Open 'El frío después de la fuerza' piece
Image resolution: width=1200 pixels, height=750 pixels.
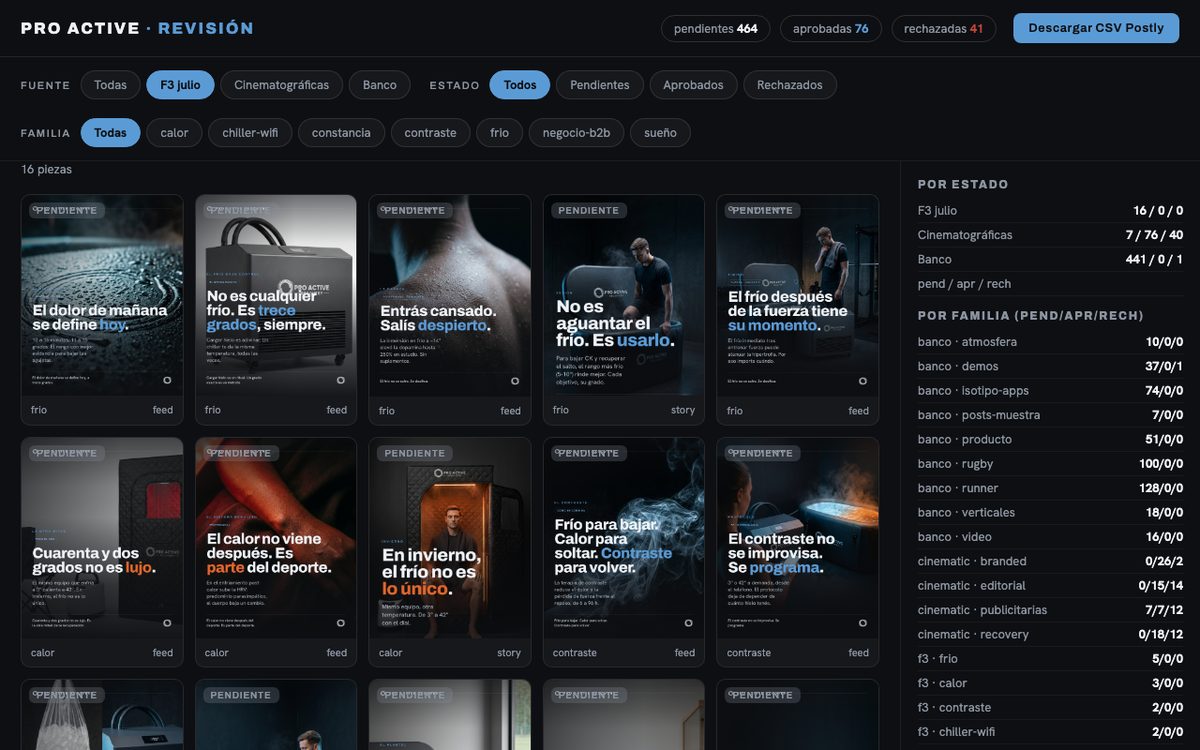tap(798, 309)
